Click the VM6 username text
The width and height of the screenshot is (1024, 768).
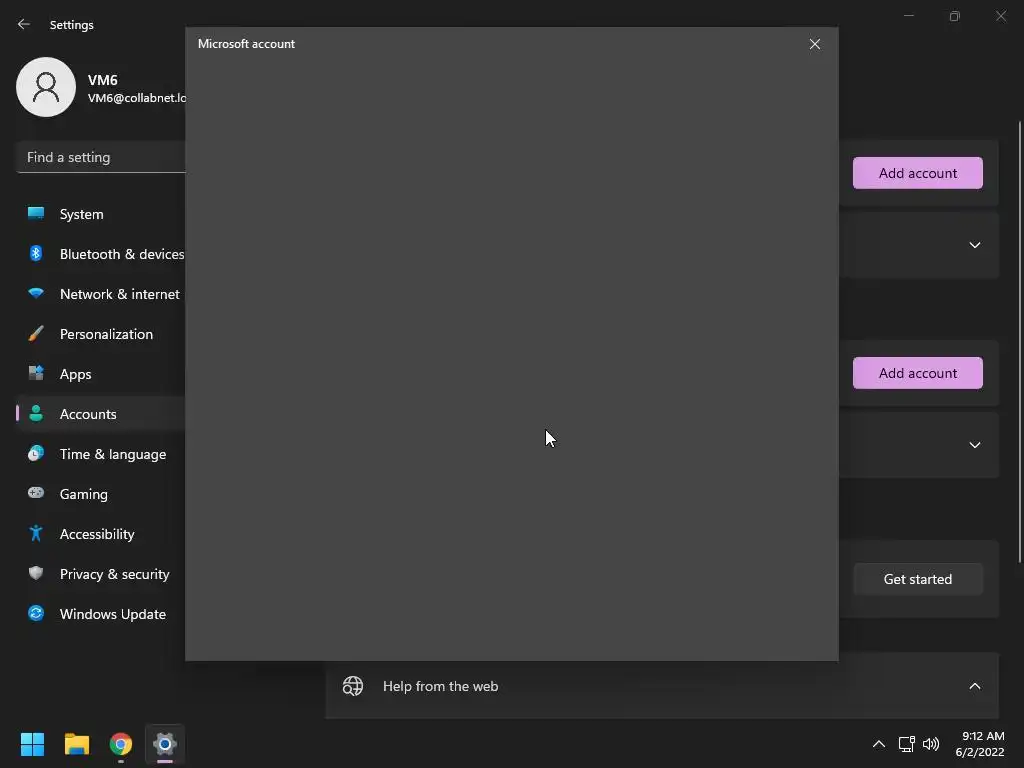point(103,80)
